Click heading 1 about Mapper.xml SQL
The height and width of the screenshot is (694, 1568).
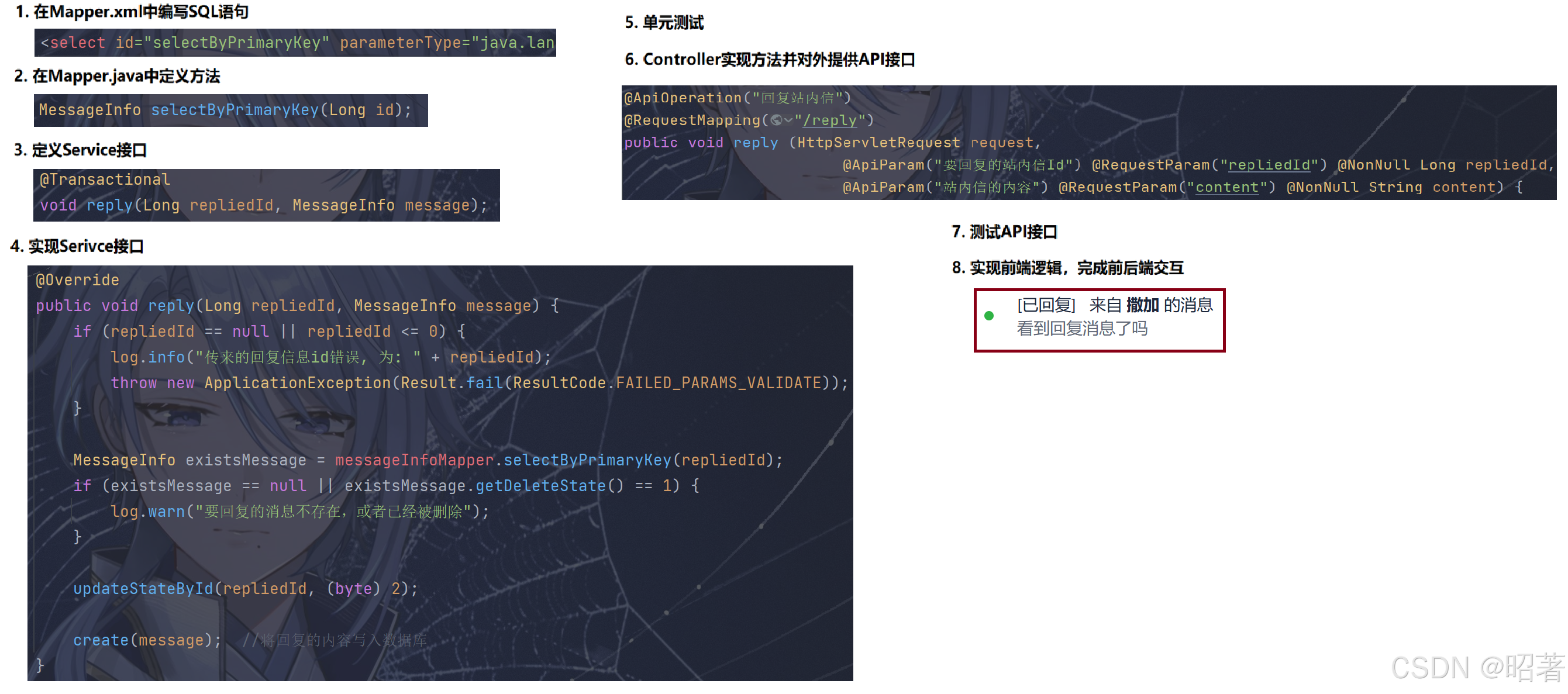pyautogui.click(x=132, y=12)
